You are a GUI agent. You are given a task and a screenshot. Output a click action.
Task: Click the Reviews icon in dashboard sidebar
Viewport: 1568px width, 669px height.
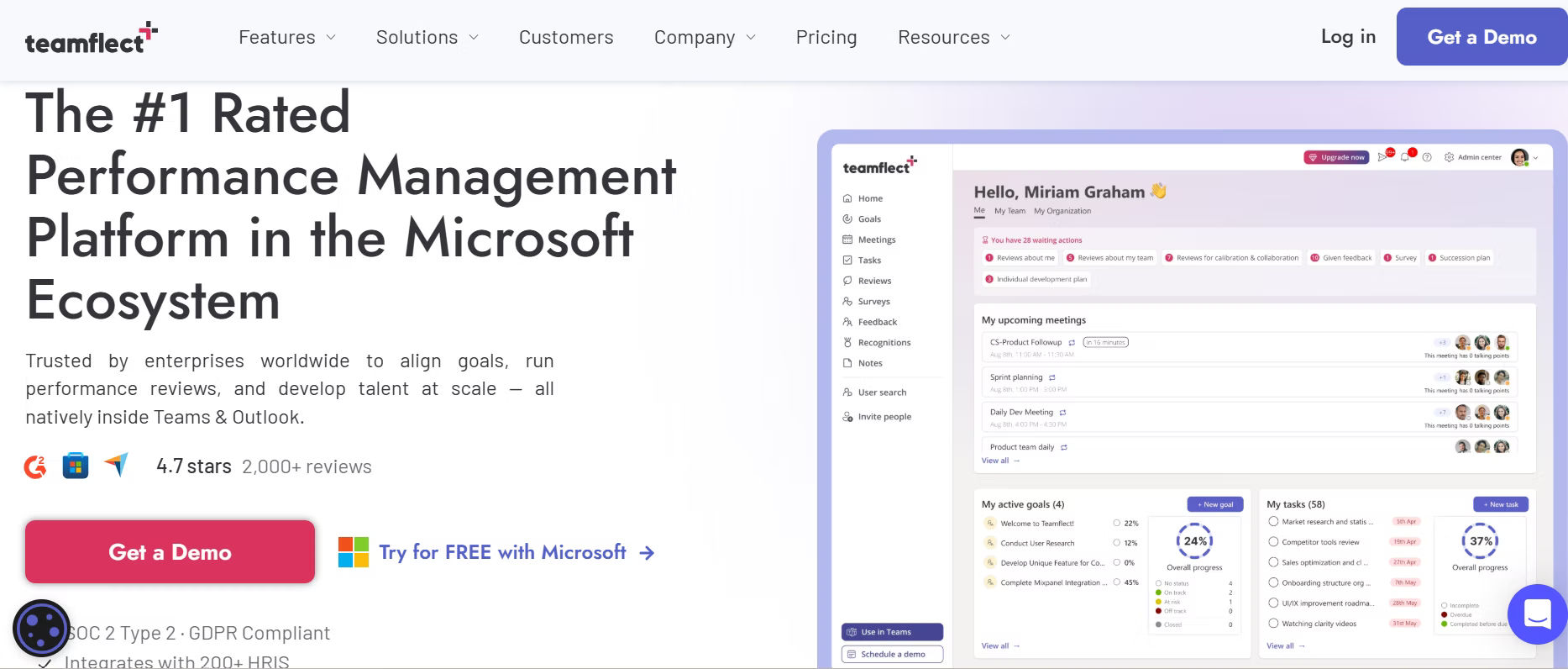click(847, 281)
